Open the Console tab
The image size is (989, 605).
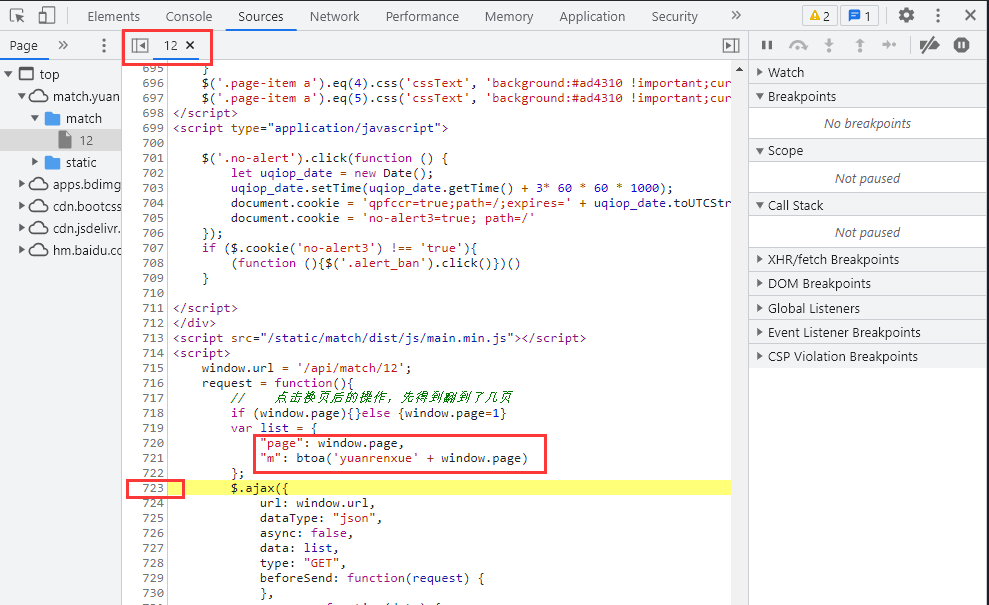click(189, 16)
